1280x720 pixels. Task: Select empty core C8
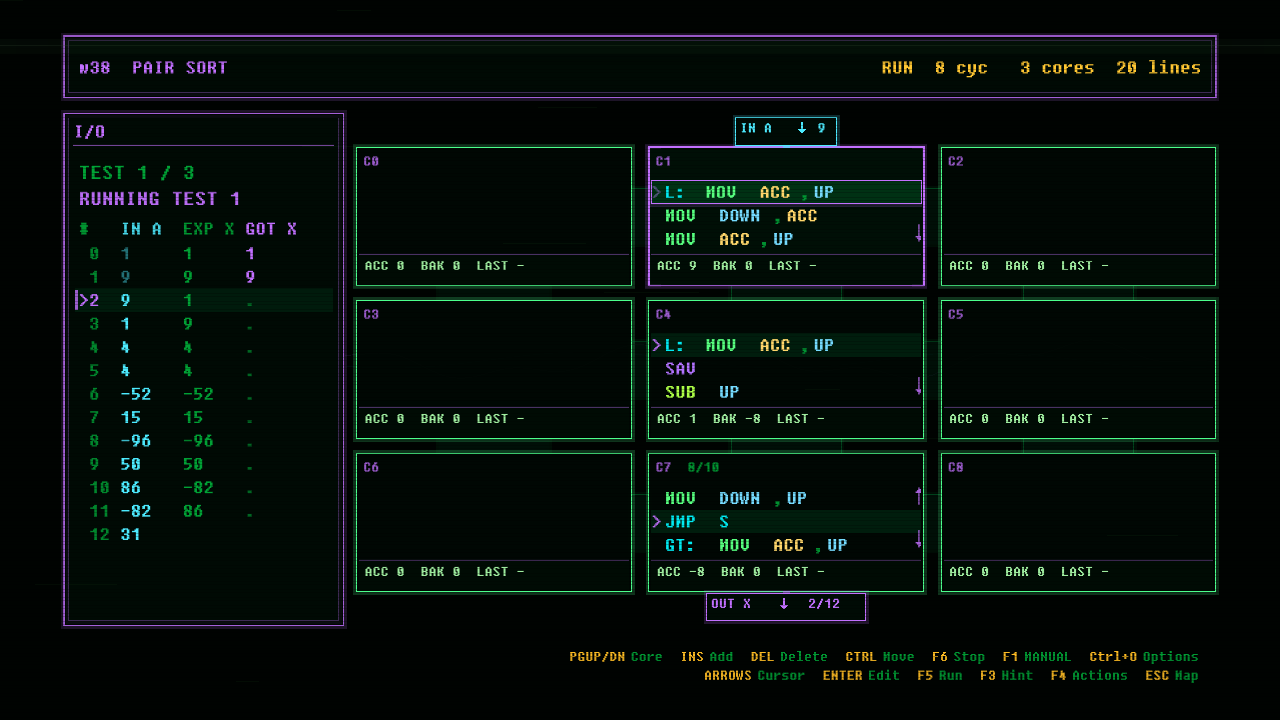pyautogui.click(x=1078, y=522)
